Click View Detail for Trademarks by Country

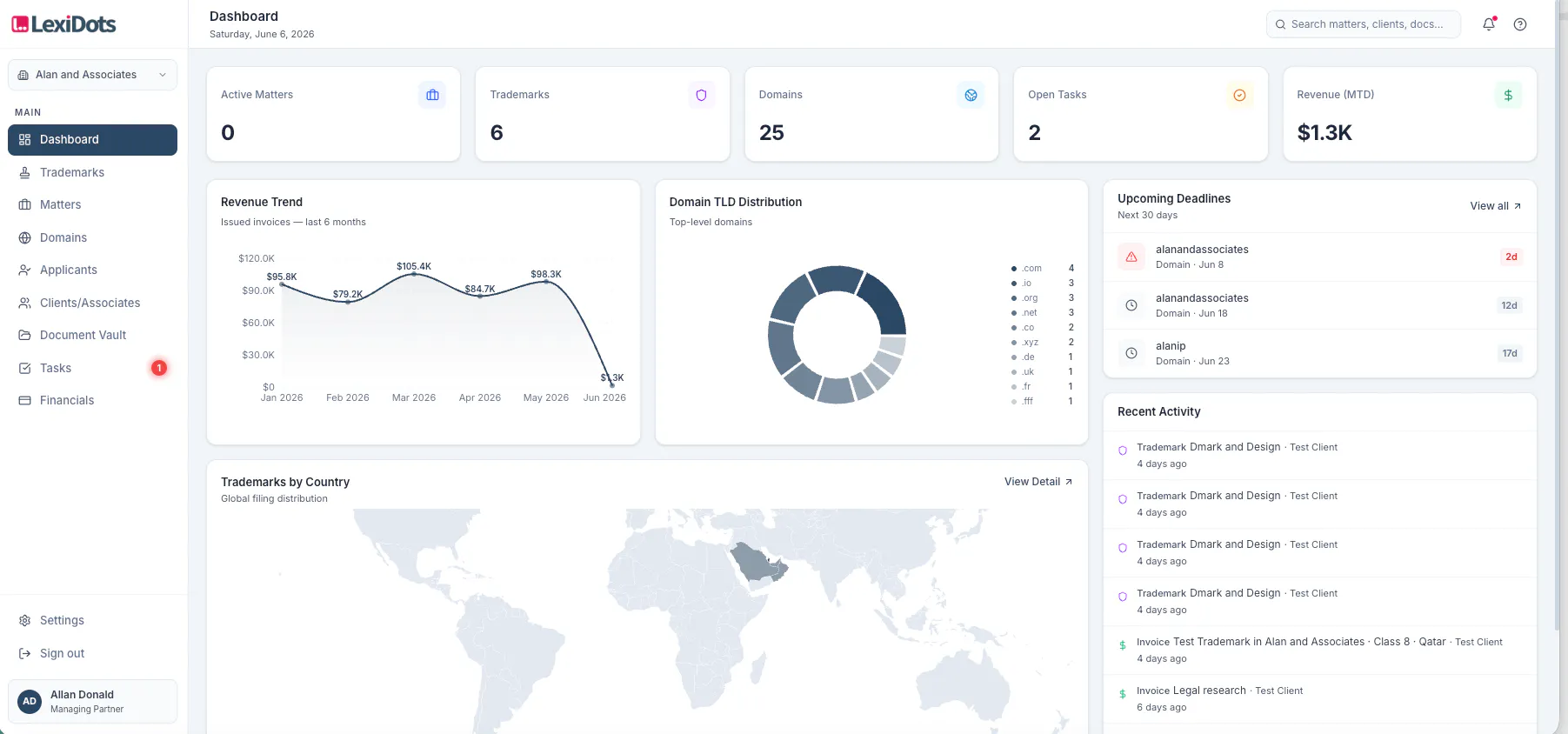(1038, 482)
